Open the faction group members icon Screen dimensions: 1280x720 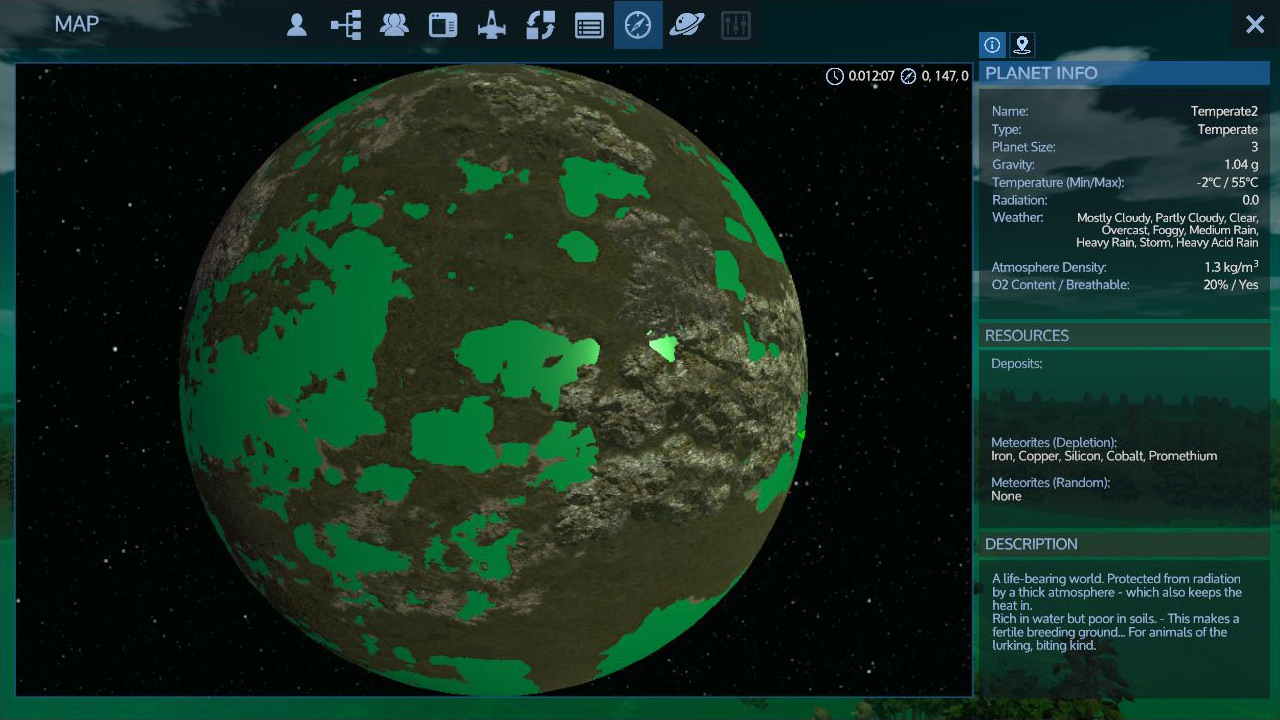tap(394, 25)
